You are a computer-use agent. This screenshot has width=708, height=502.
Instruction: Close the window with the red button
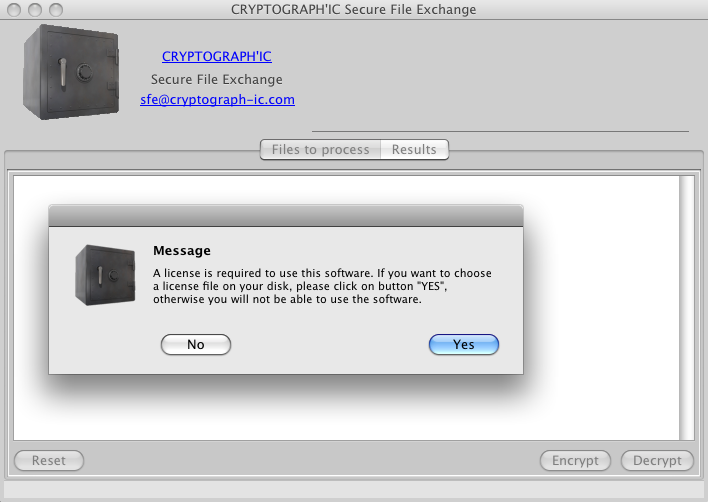(x=13, y=10)
